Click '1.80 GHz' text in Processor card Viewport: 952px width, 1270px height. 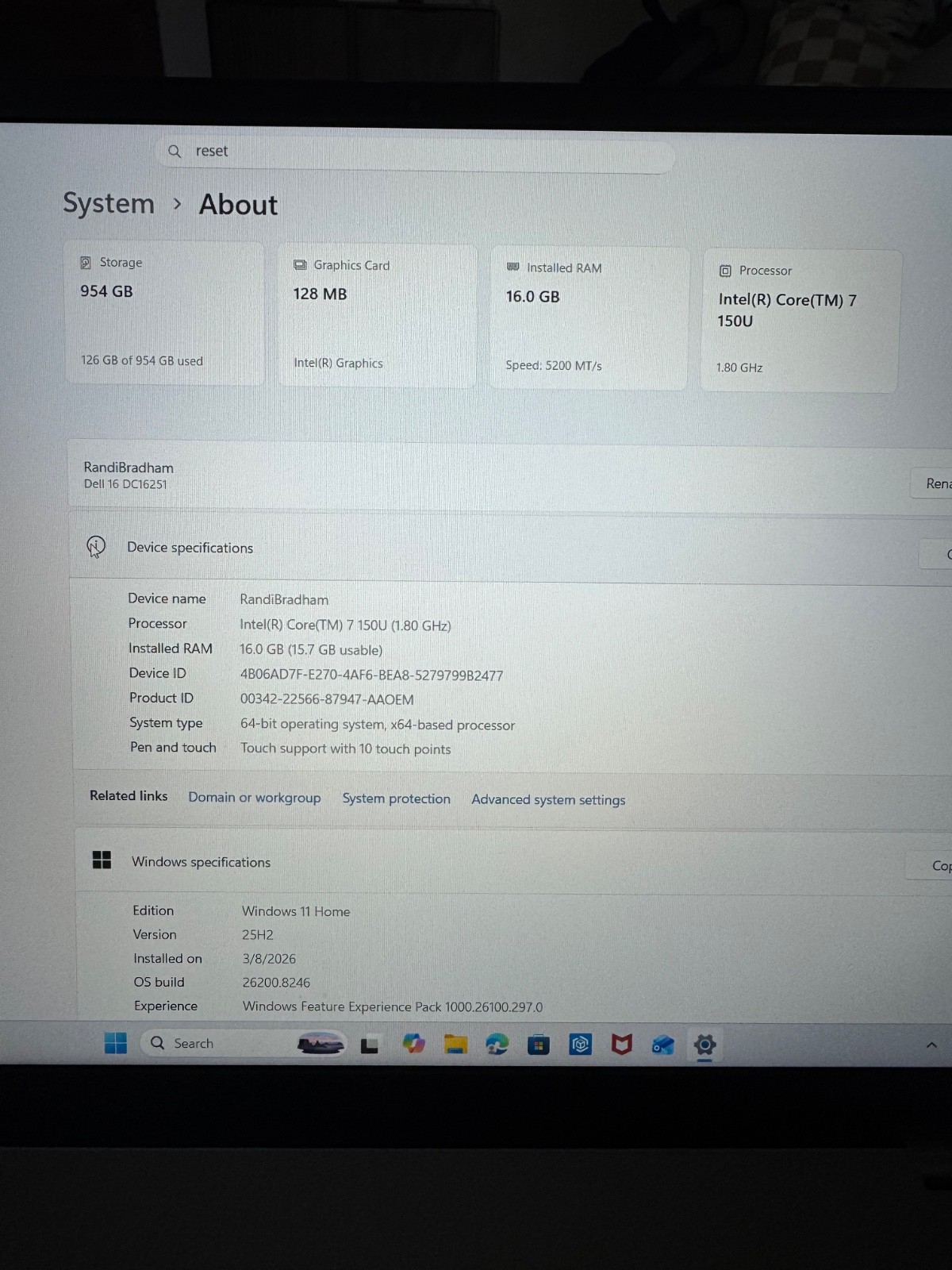pos(739,368)
